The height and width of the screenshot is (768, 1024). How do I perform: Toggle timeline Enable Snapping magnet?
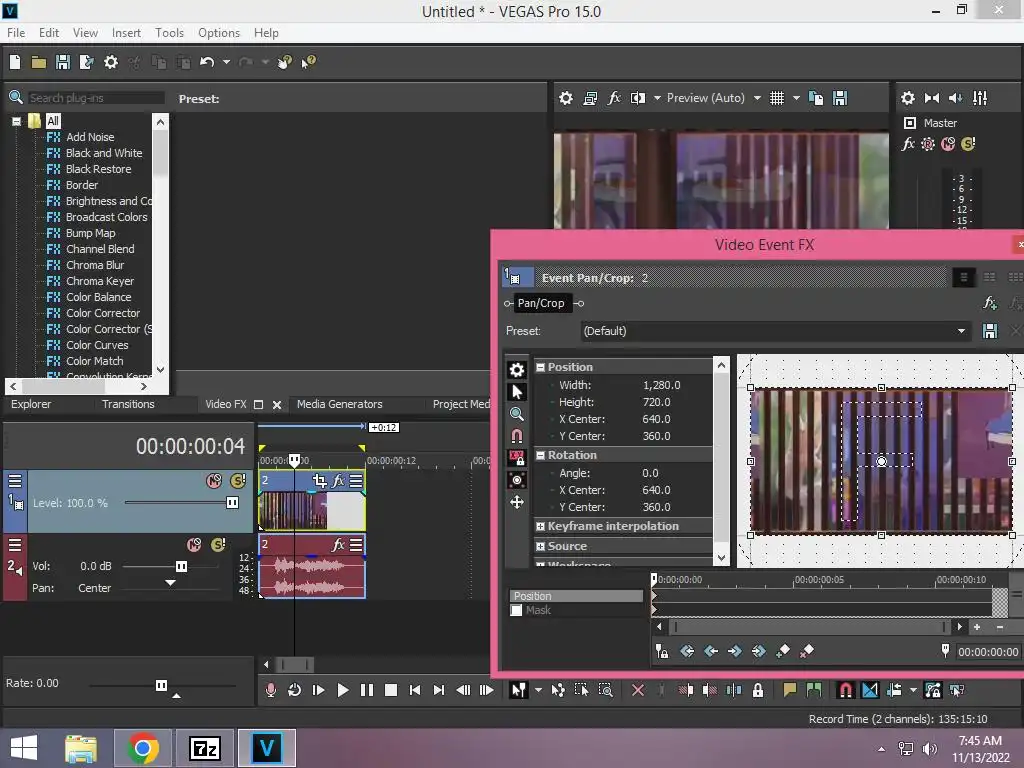[x=845, y=690]
